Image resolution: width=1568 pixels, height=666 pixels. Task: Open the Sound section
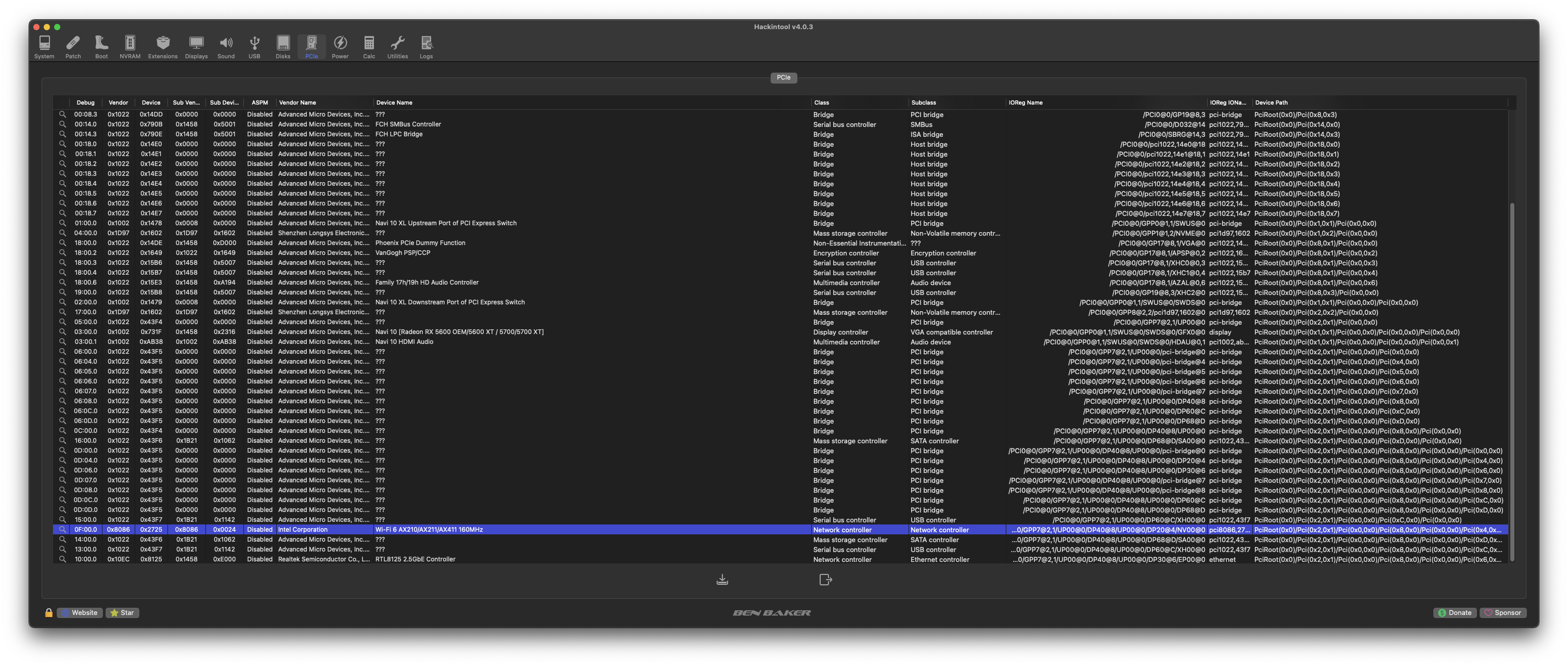click(226, 47)
